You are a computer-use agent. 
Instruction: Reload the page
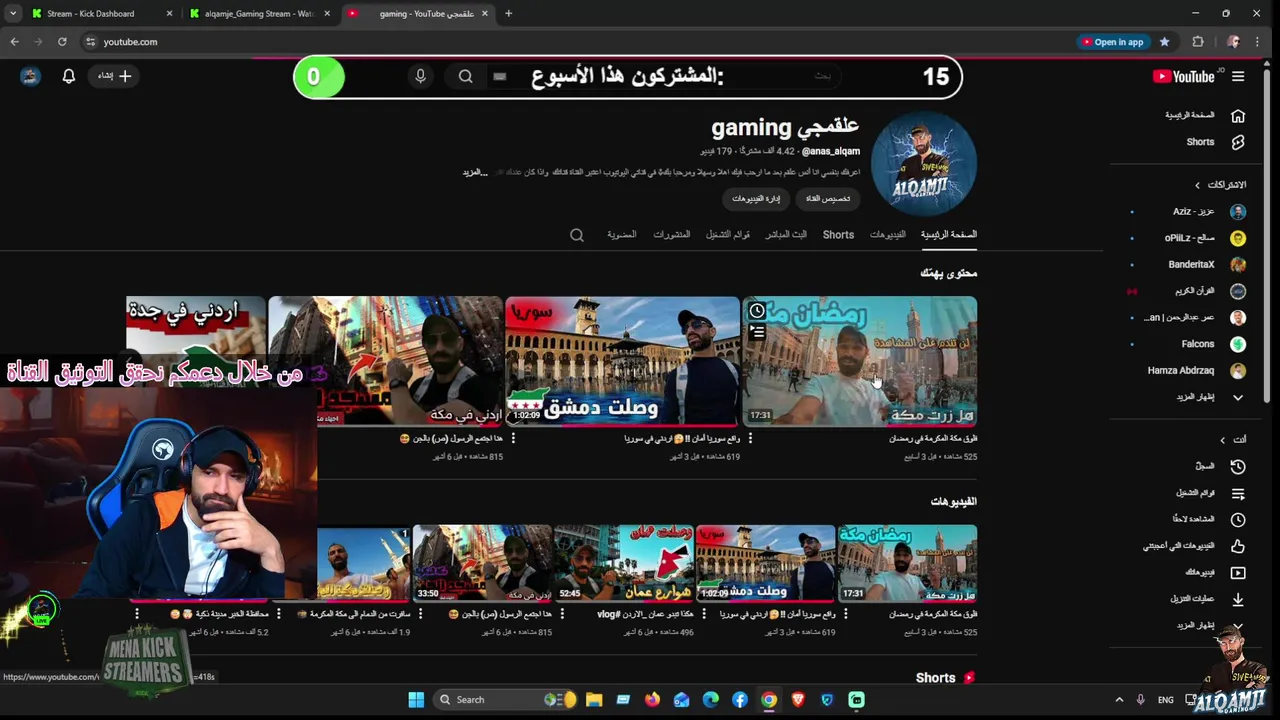[x=62, y=42]
